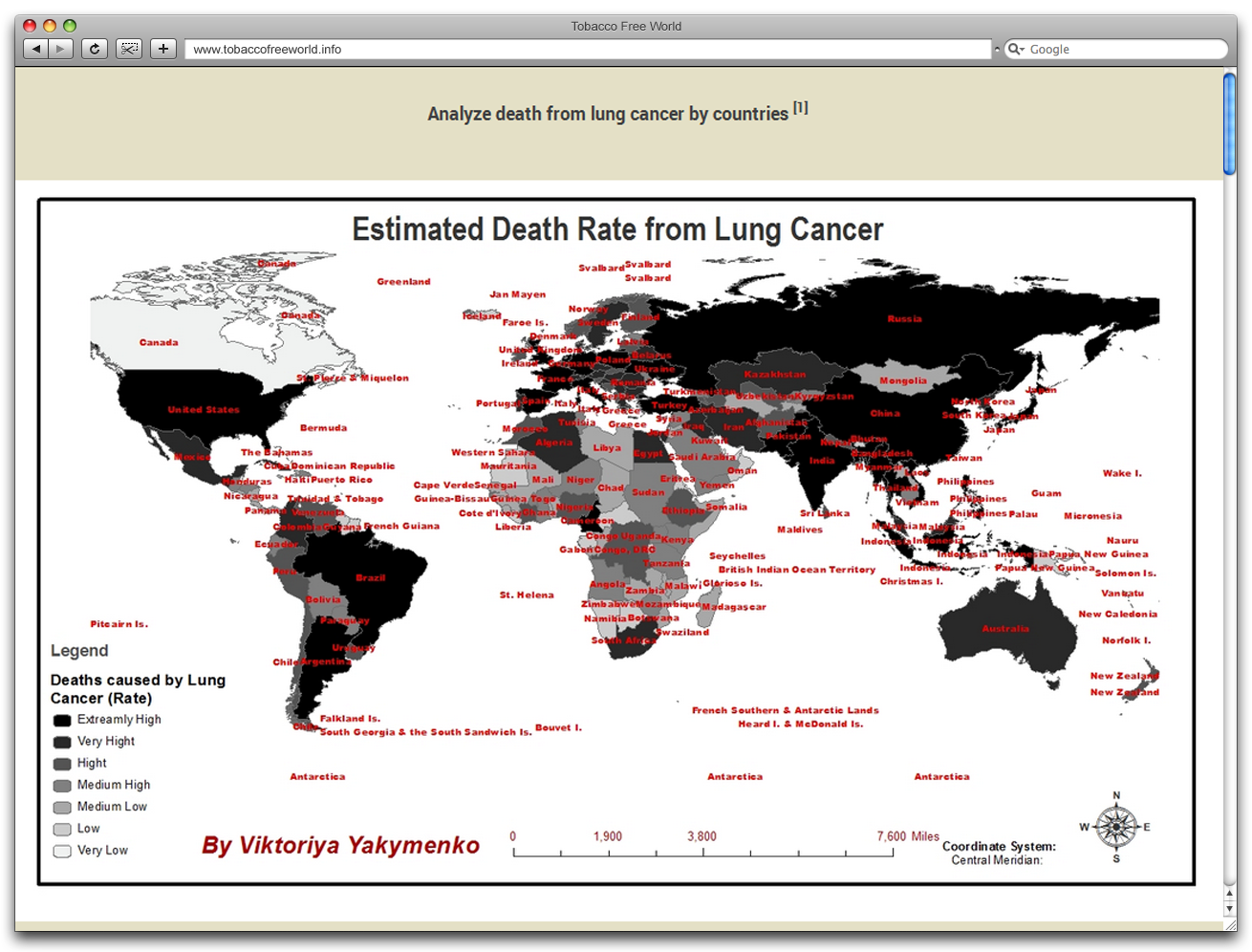Click the footnote reference [1] link
1252x952 pixels.
[801, 108]
